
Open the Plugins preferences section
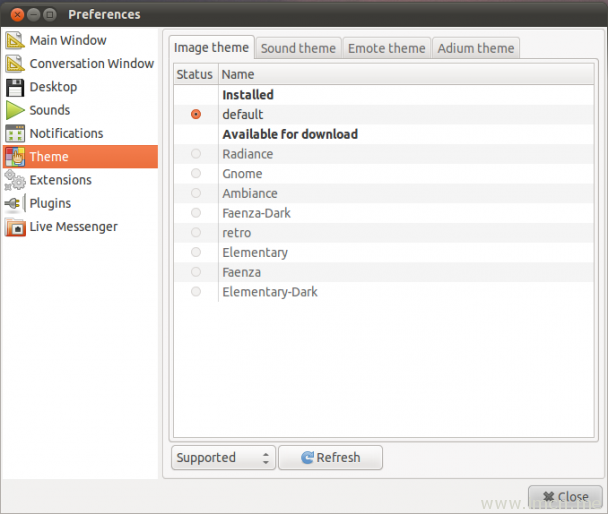pyautogui.click(x=80, y=203)
